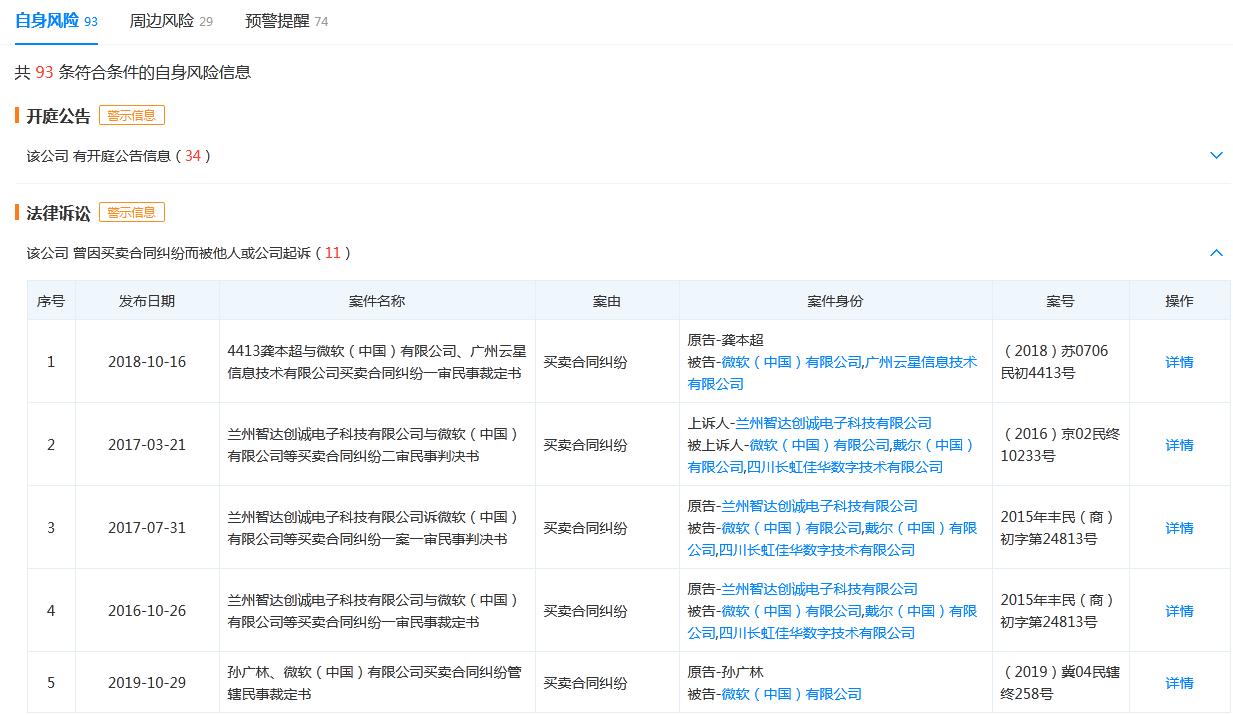
Task: Expand the 开庭公告 section chevron
Action: click(1216, 156)
